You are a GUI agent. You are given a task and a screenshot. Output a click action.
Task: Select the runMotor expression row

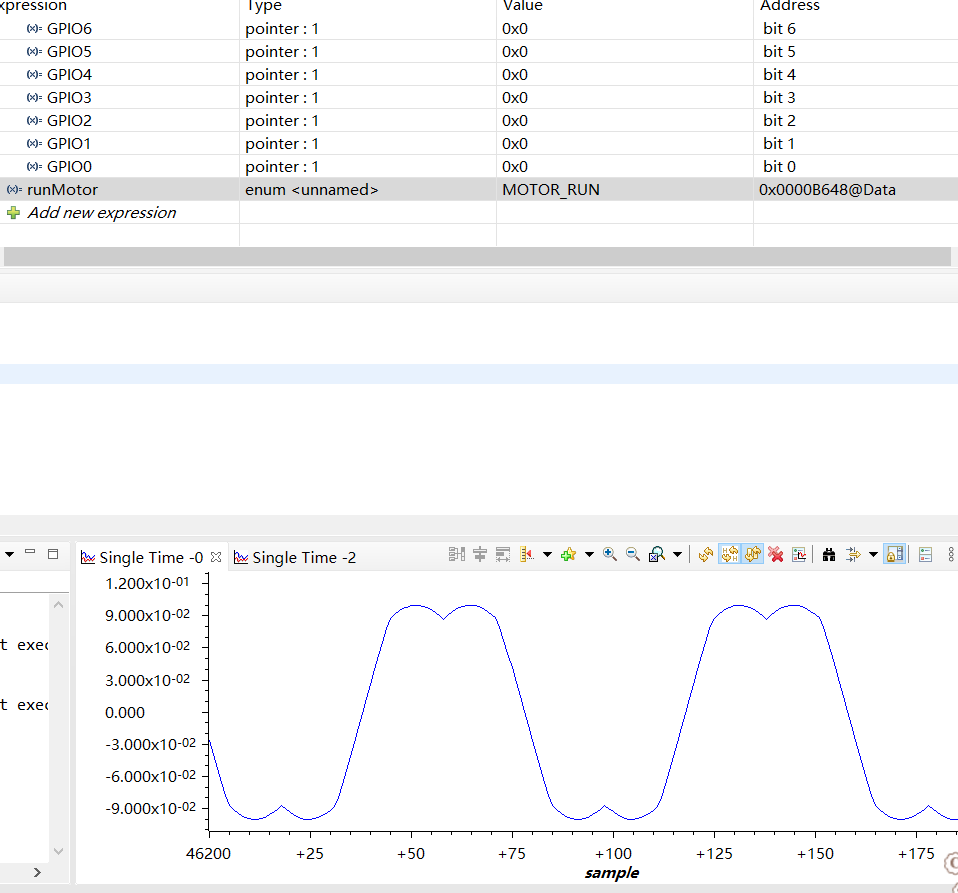pyautogui.click(x=62, y=190)
